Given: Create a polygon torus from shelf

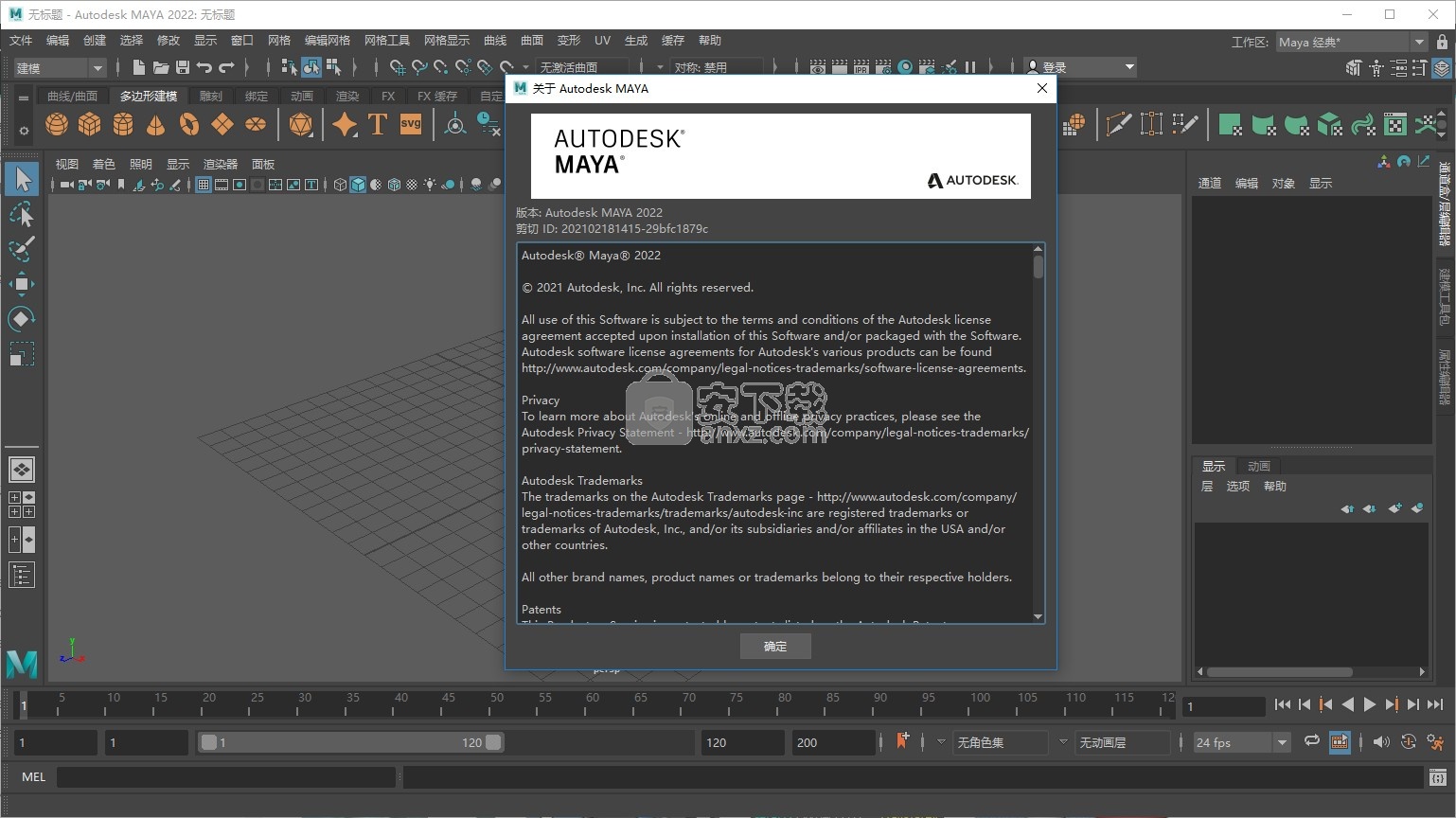Looking at the screenshot, I should pos(189,124).
